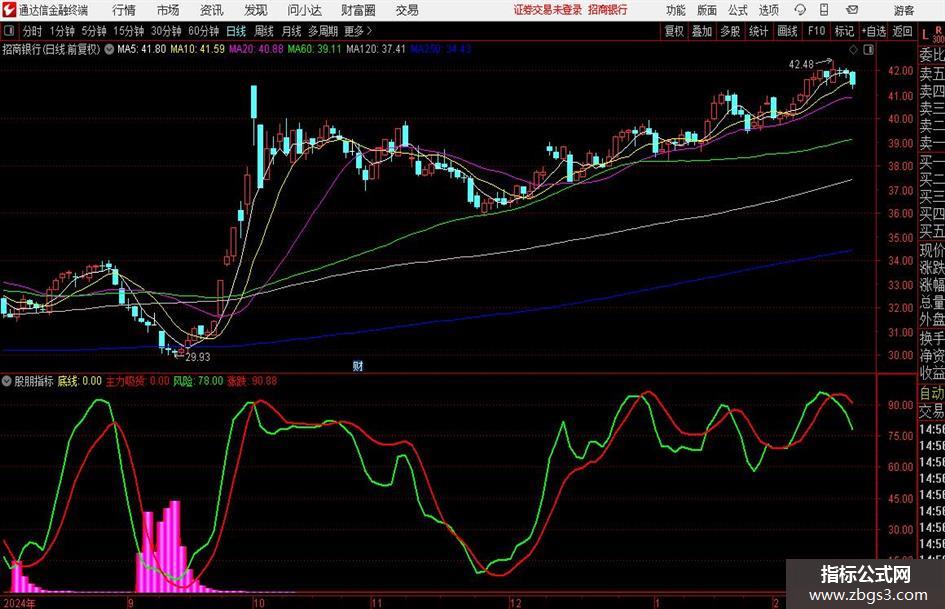The height and width of the screenshot is (609, 945).
Task: Expand the 更多 periods chevron
Action: [x=359, y=31]
